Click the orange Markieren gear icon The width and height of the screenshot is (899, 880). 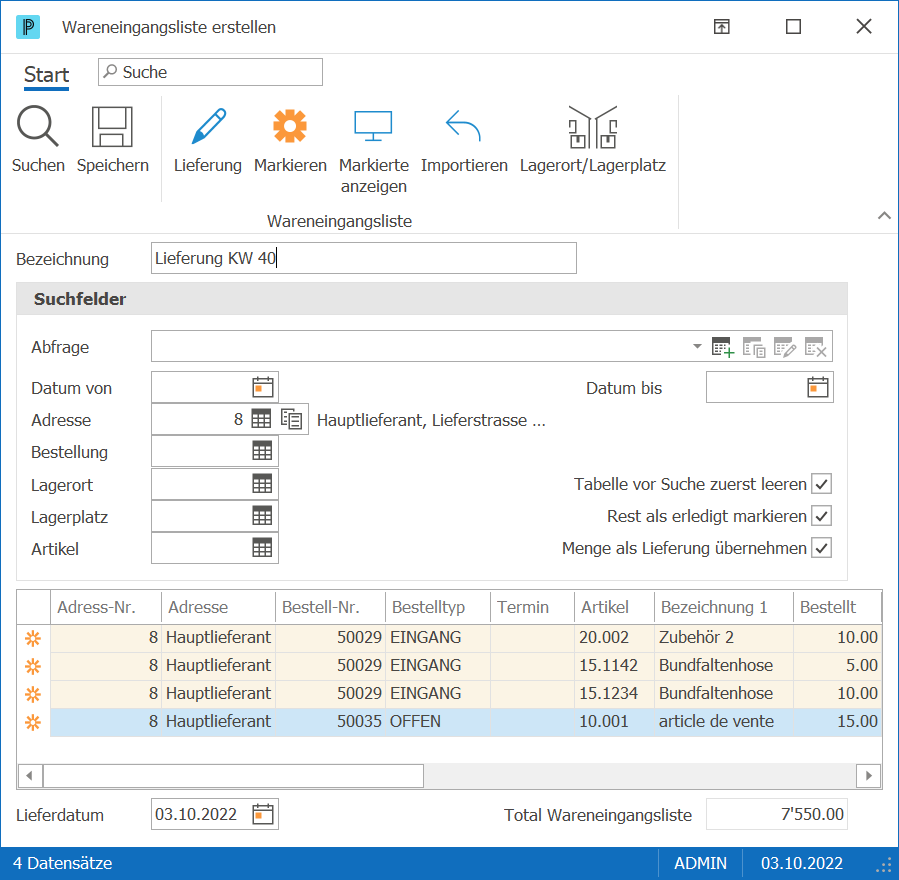click(290, 126)
